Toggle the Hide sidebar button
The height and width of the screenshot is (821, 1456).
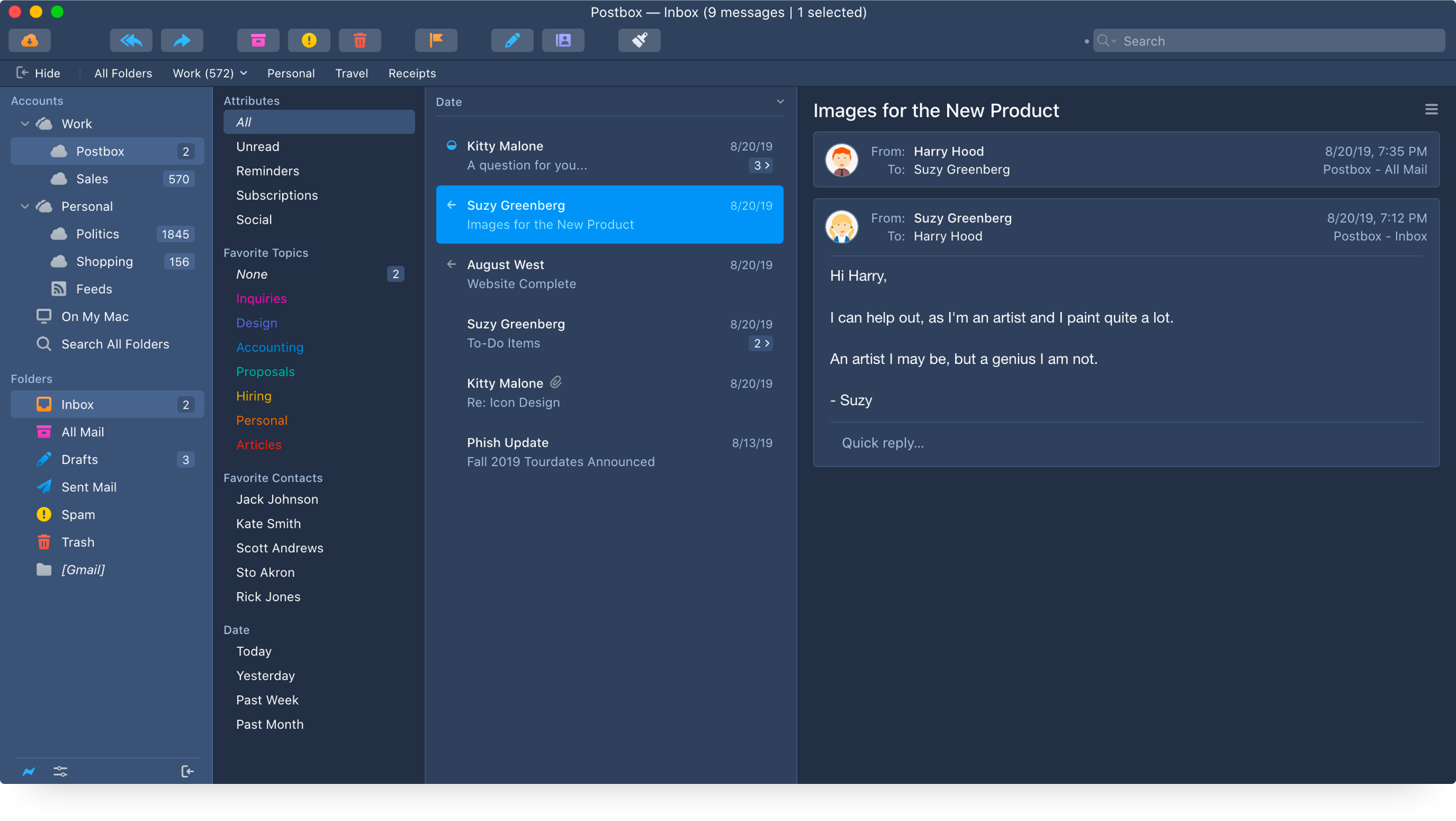click(38, 73)
